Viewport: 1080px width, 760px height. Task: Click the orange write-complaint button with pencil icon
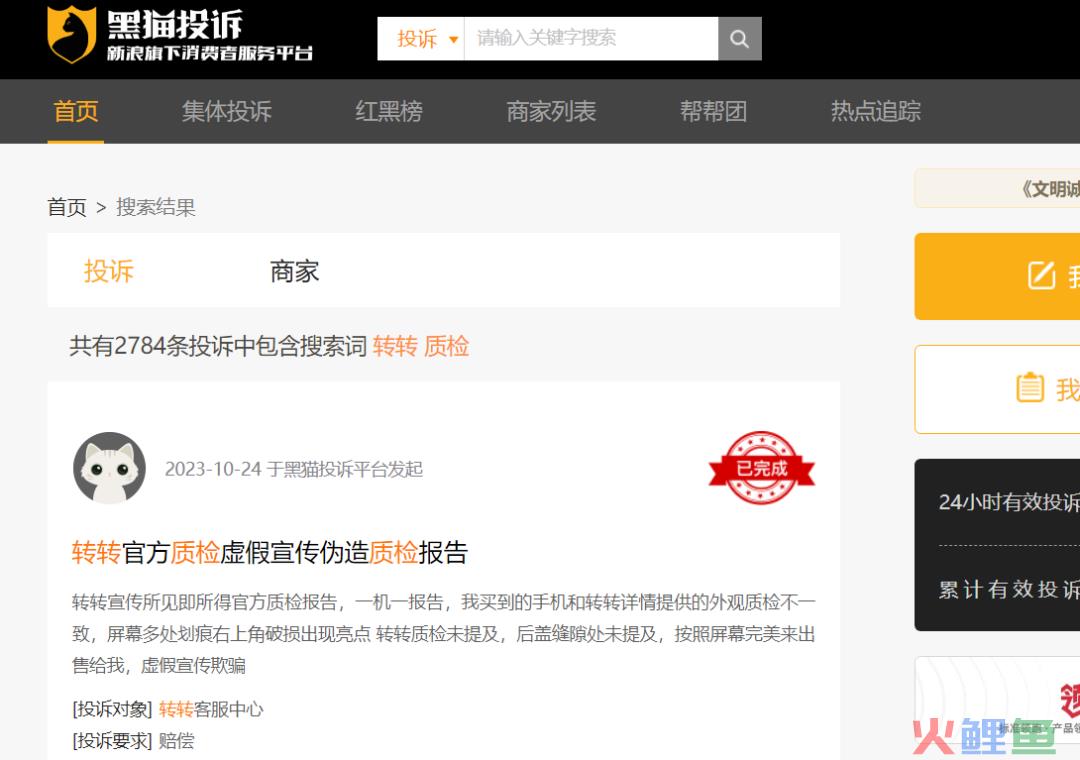pos(997,276)
